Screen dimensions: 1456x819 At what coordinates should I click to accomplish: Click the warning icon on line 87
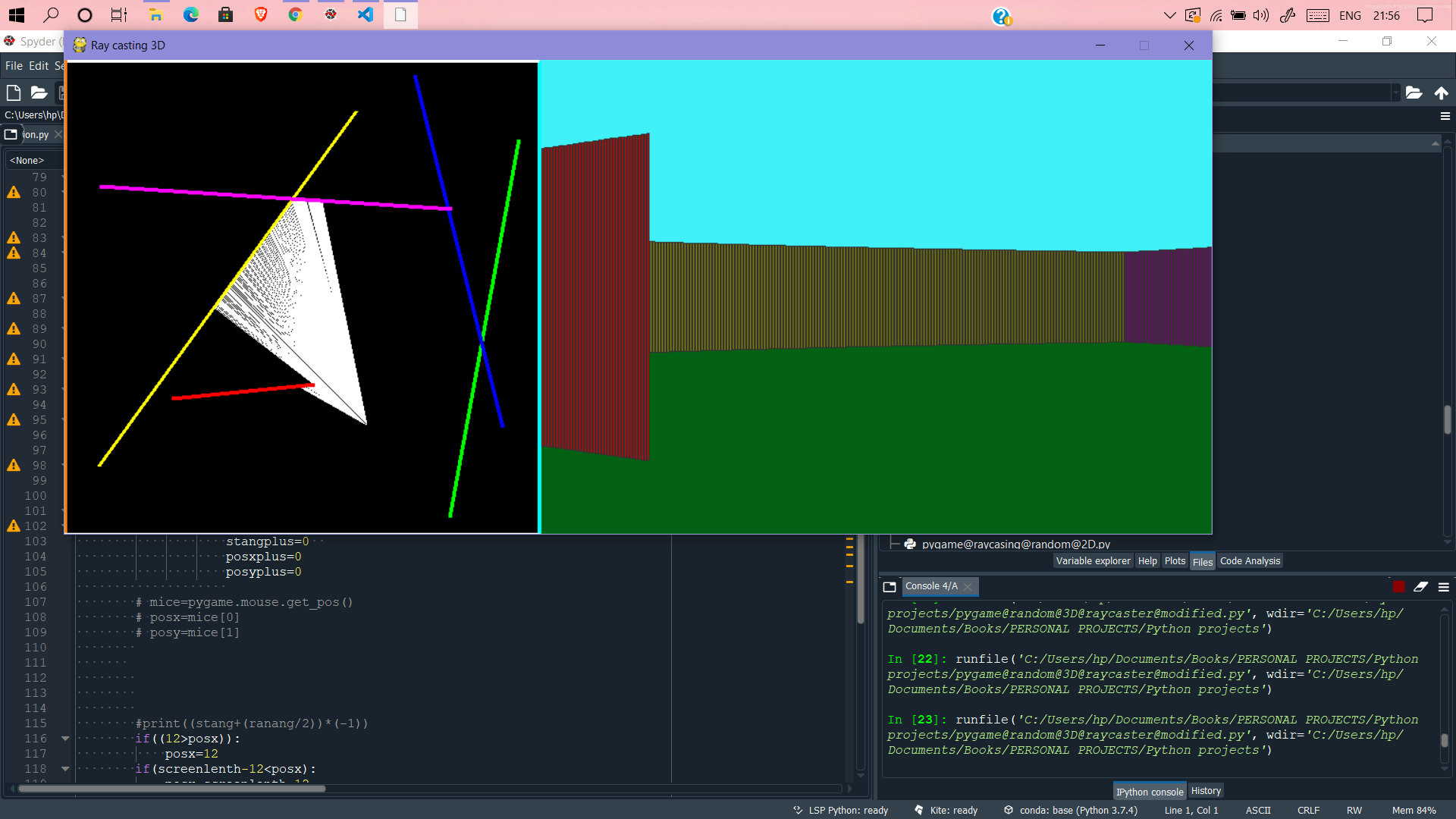tap(14, 299)
